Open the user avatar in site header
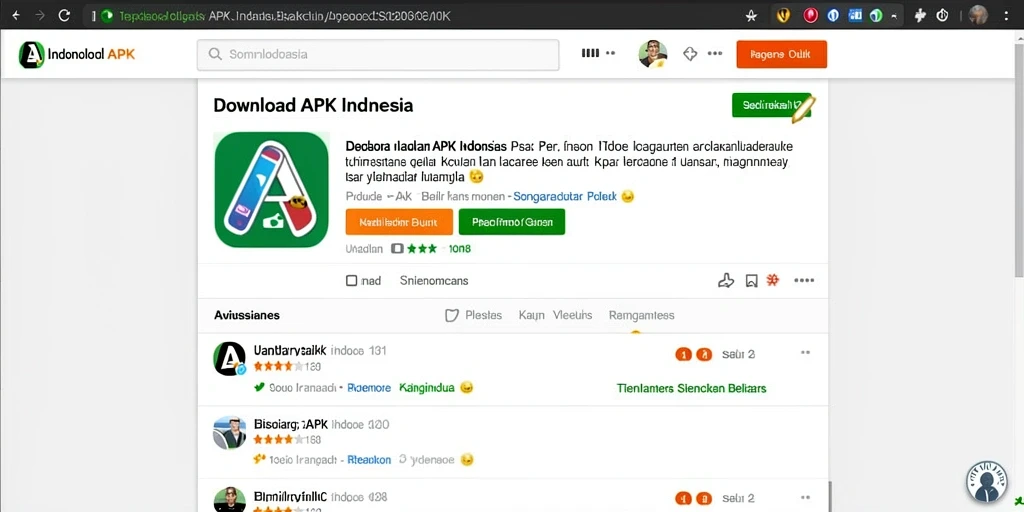1024x512 pixels. tap(652, 54)
